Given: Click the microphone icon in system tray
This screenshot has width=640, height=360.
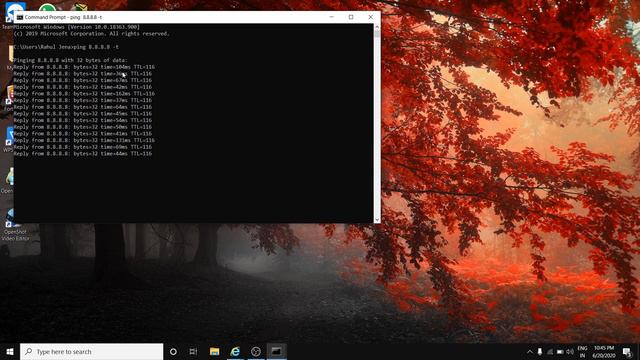Looking at the screenshot, I should click(x=540, y=351).
